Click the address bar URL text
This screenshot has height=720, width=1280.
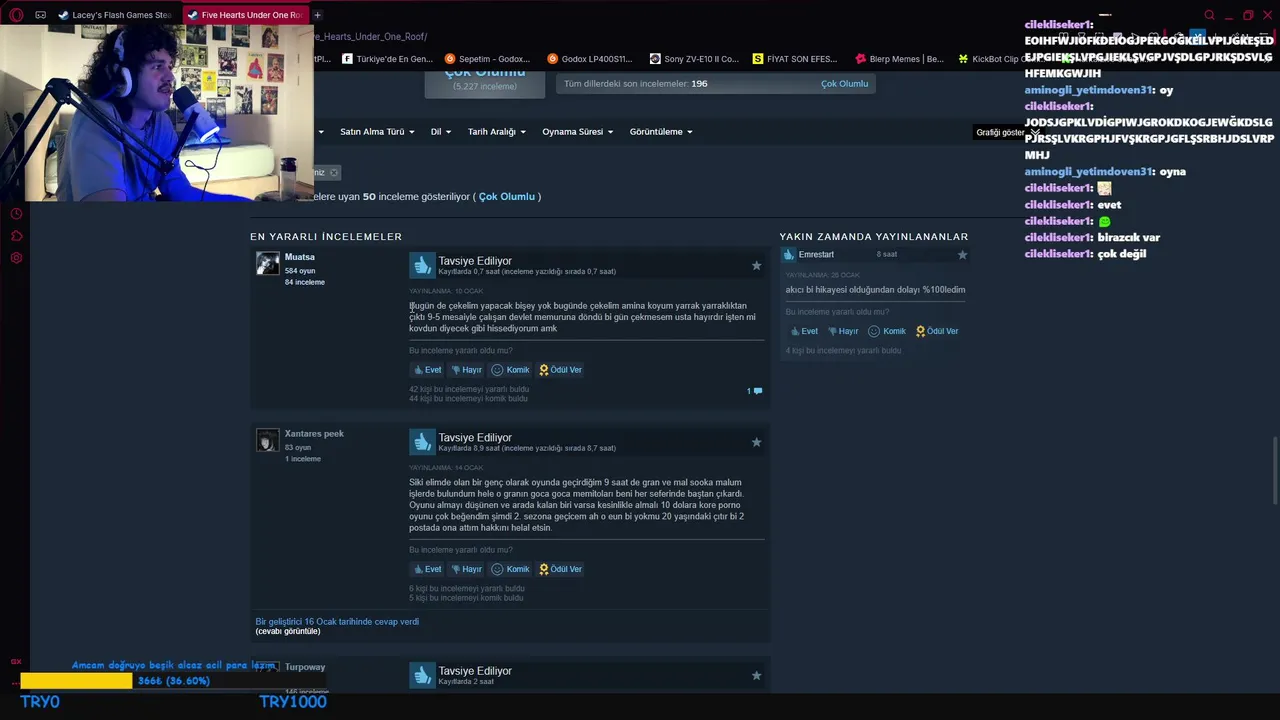coord(370,37)
